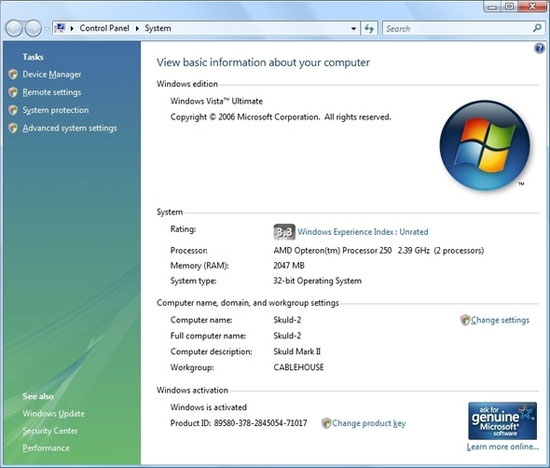Click the refresh arrows icon
The width and height of the screenshot is (550, 468).
369,28
